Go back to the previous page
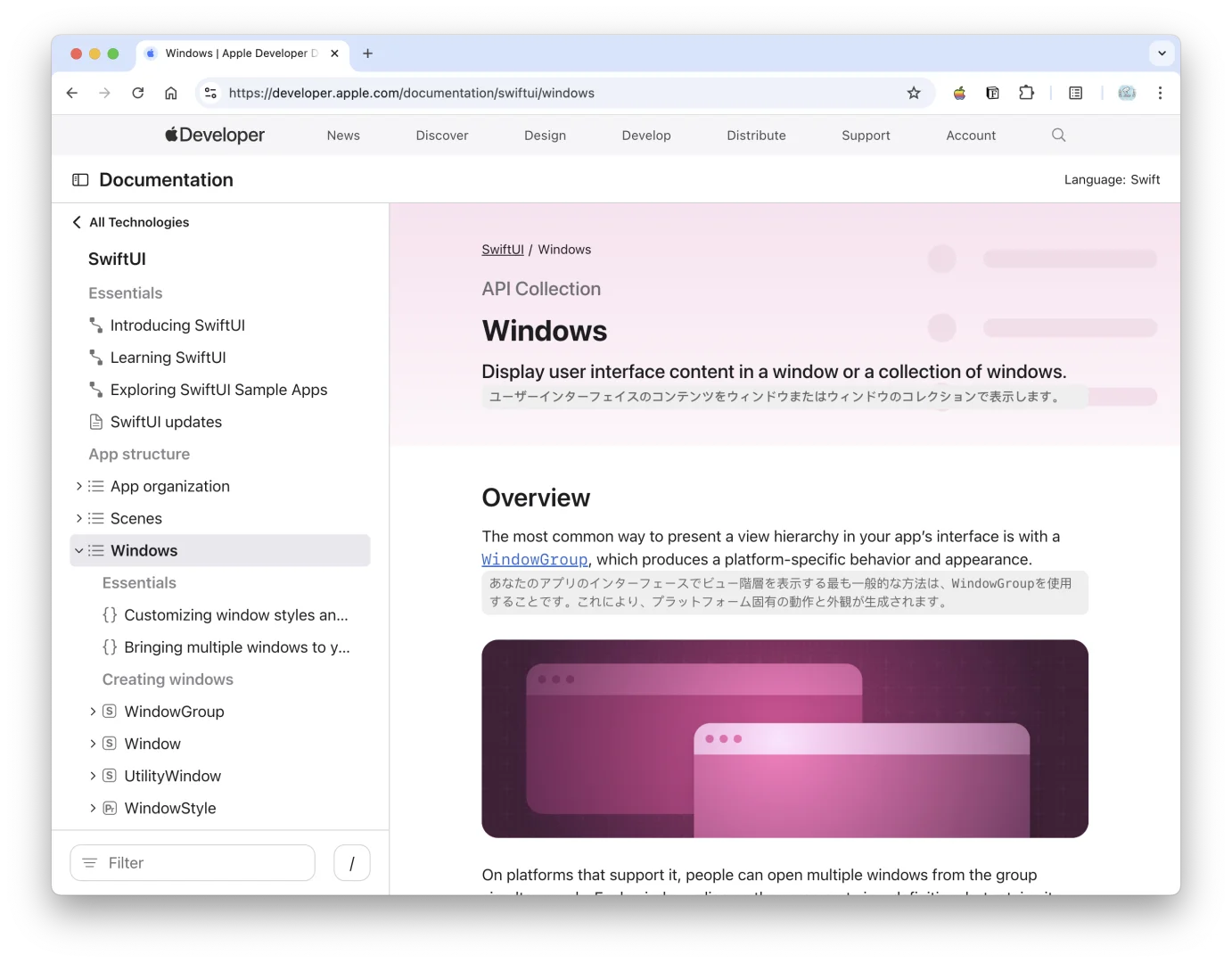This screenshot has width=1232, height=963. [x=72, y=93]
